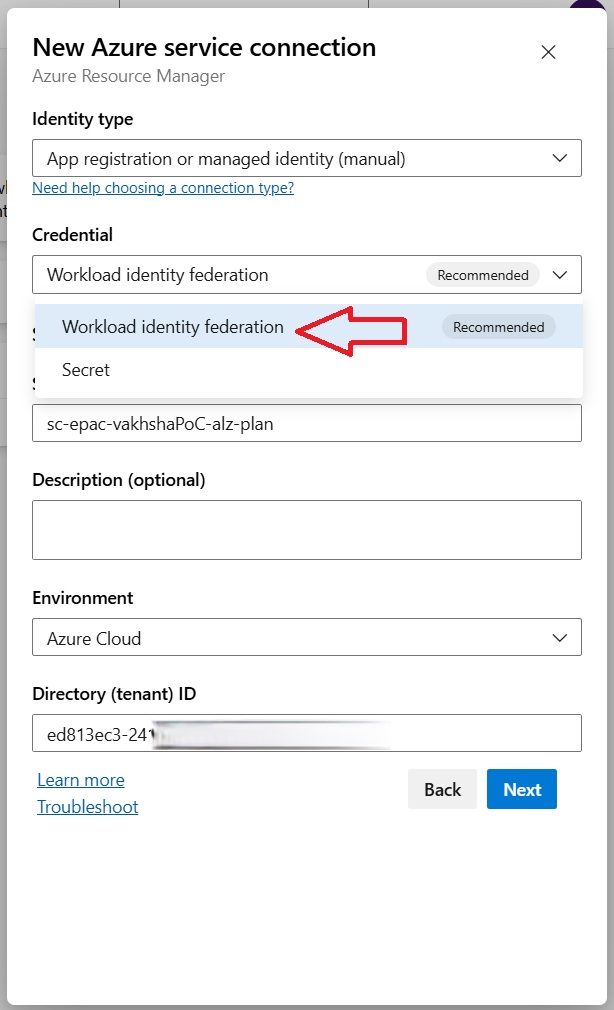Viewport: 614px width, 1010px height.
Task: Click the Back button
Action: click(442, 789)
